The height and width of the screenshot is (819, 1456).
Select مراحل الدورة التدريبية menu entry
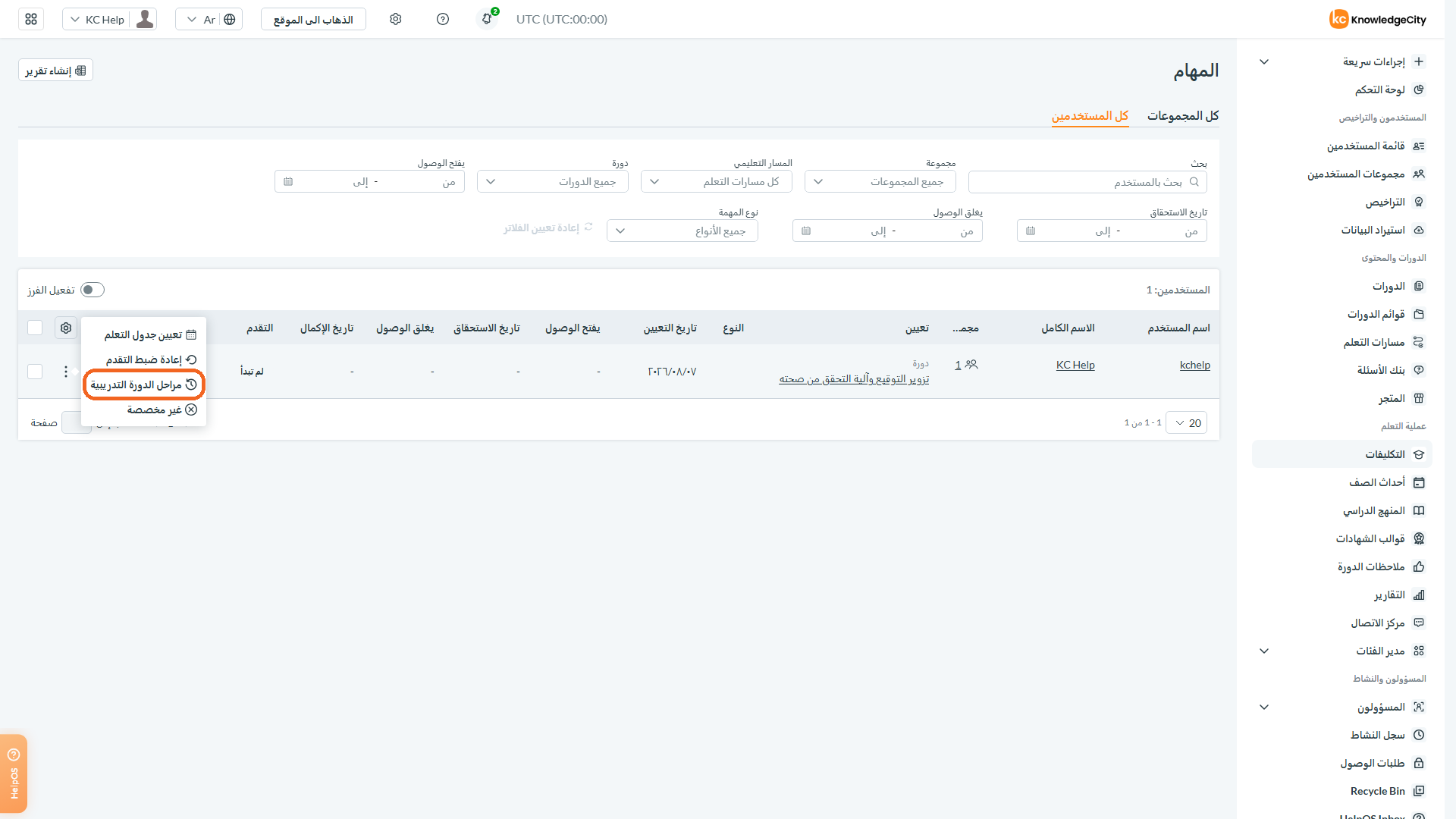point(143,384)
